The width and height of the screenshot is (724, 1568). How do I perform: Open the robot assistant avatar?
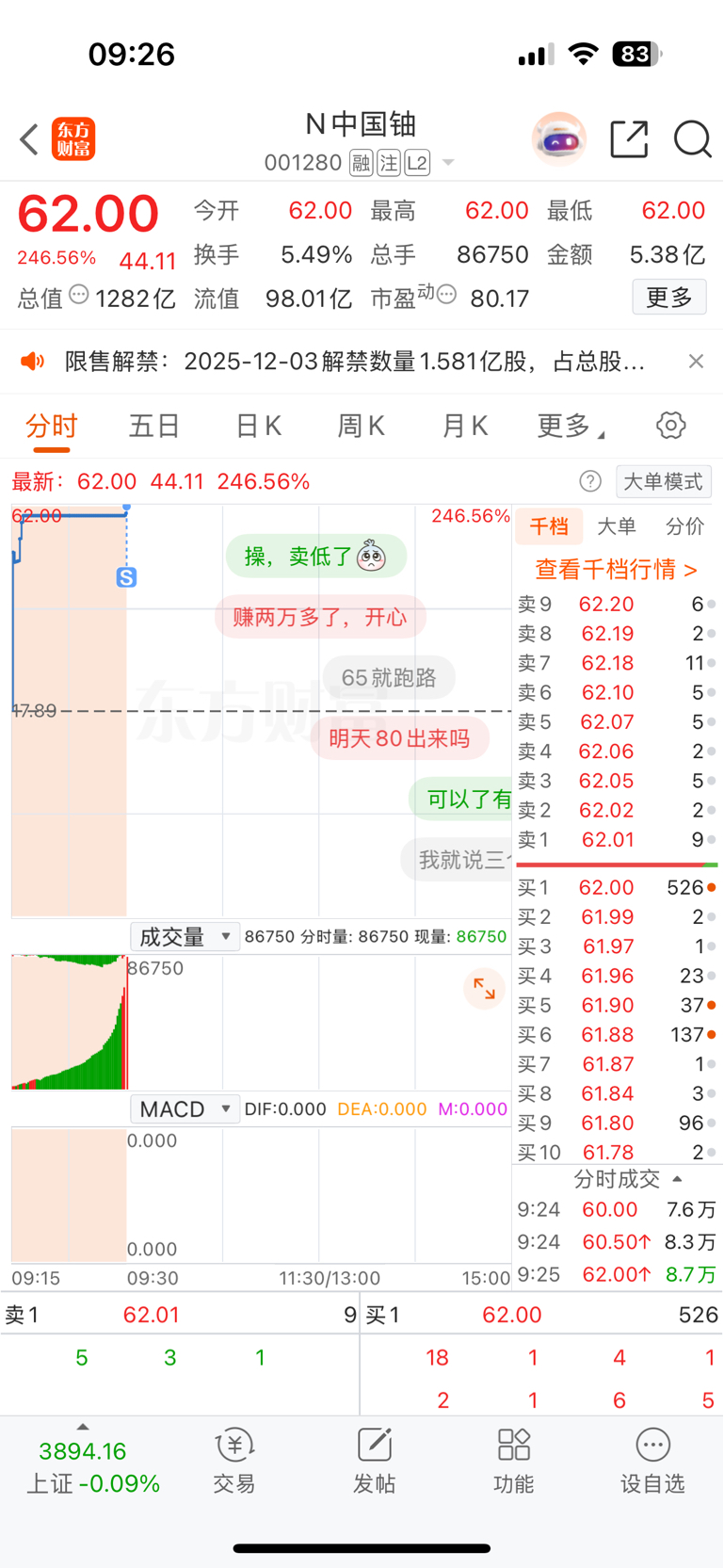(x=559, y=138)
